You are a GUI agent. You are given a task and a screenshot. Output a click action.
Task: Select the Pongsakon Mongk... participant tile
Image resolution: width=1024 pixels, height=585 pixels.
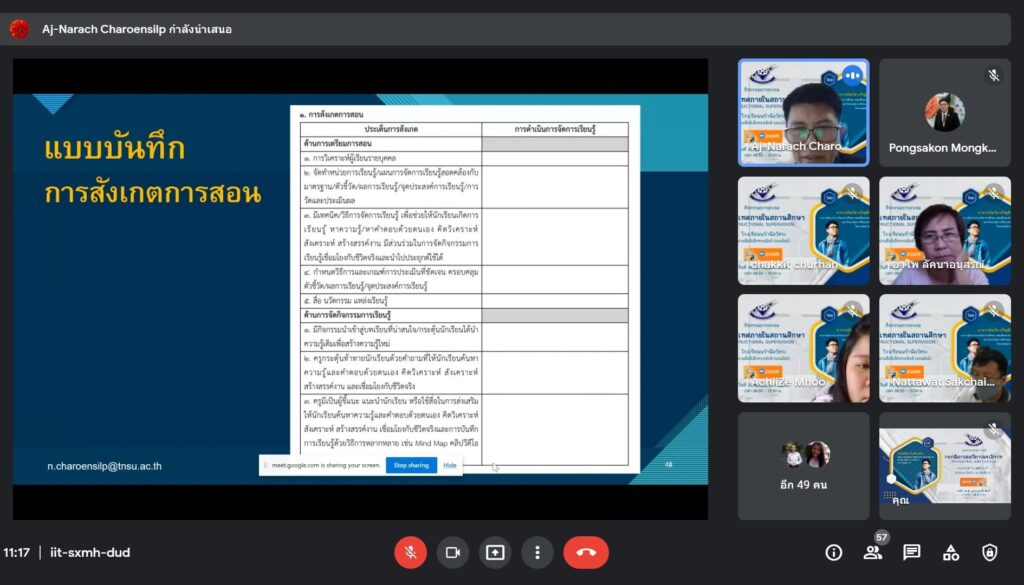pos(944,113)
